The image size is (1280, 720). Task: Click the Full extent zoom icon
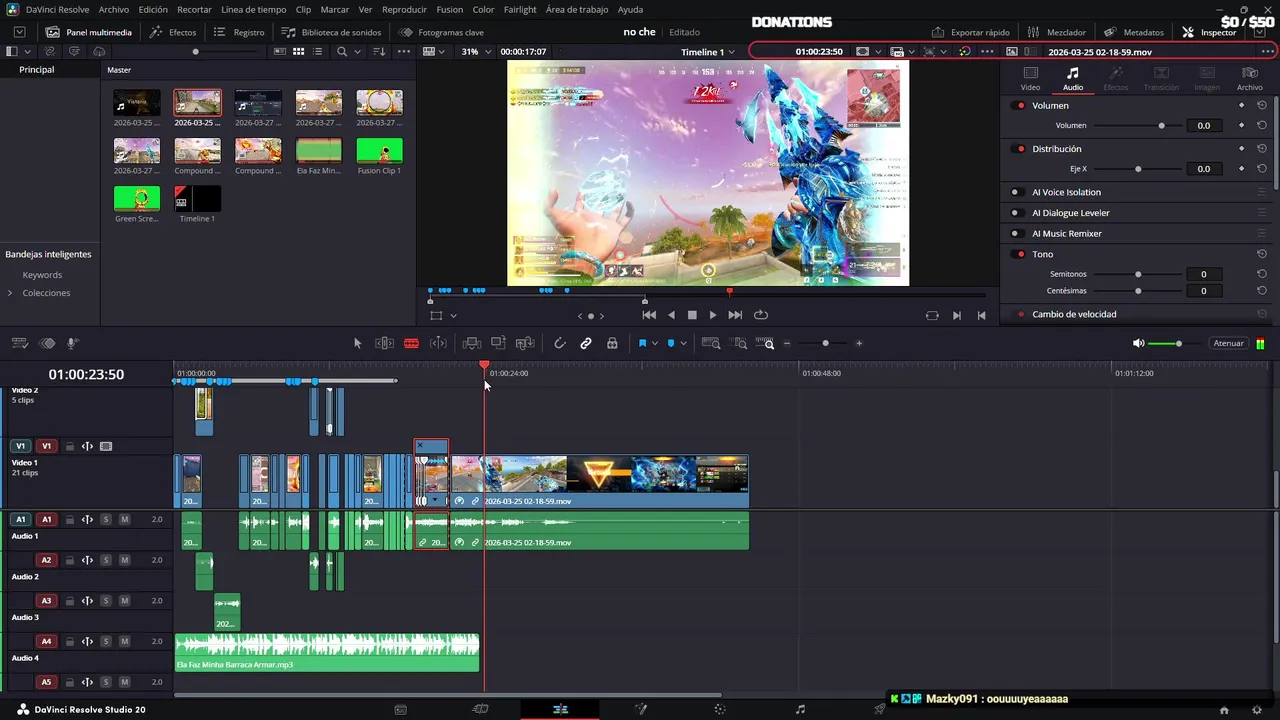[x=711, y=343]
